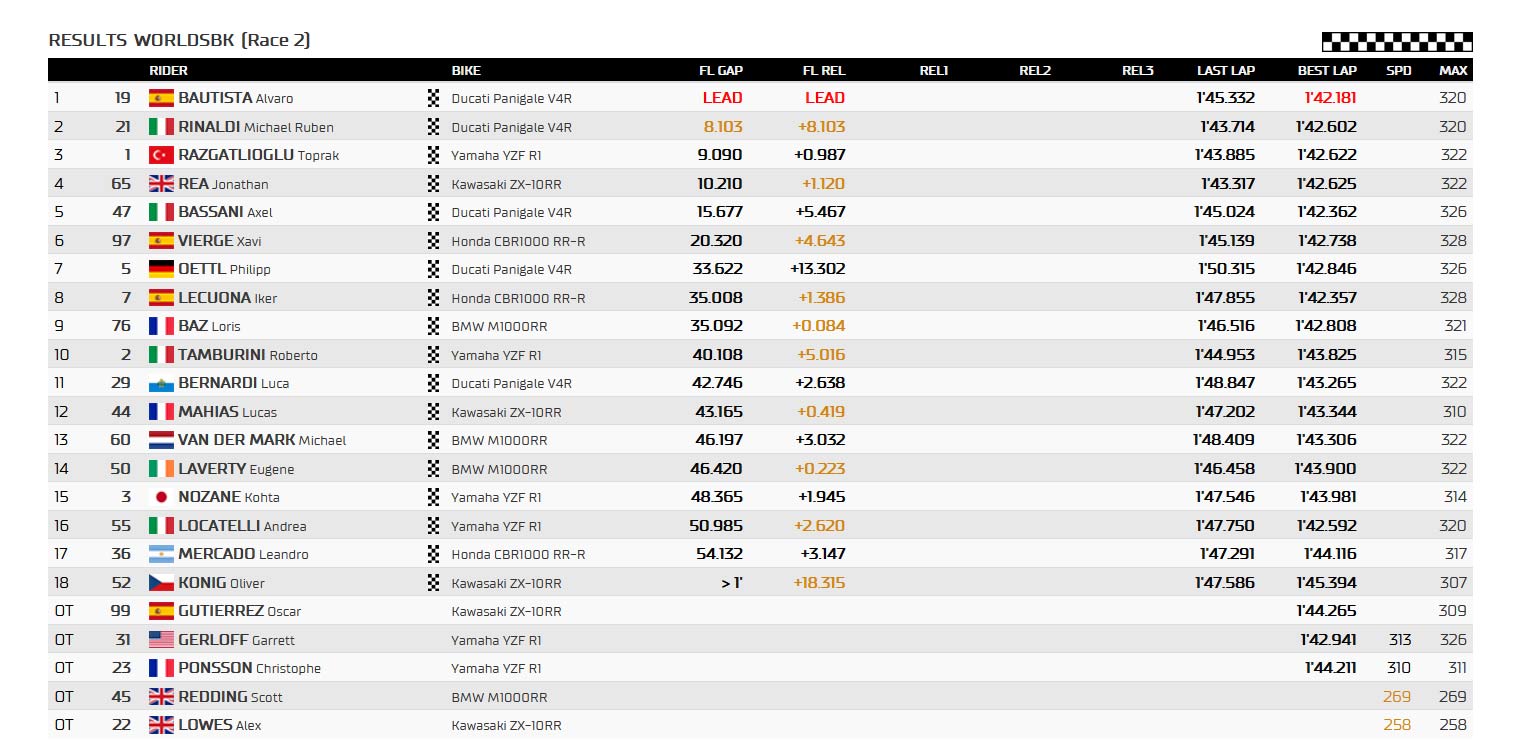This screenshot has width=1536, height=754.
Task: Click rider name BASSANI Axel
Action: 225,212
